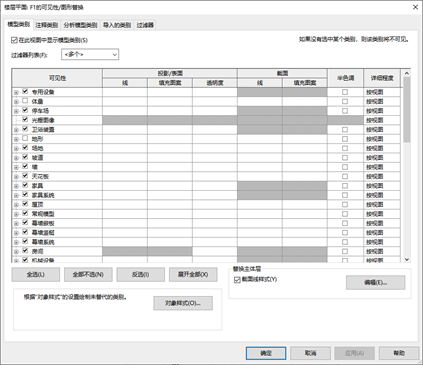Image resolution: width=423 pixels, height=365 pixels.
Task: Toggle 在此视图中显示模型类别 checkbox
Action: [x=14, y=40]
